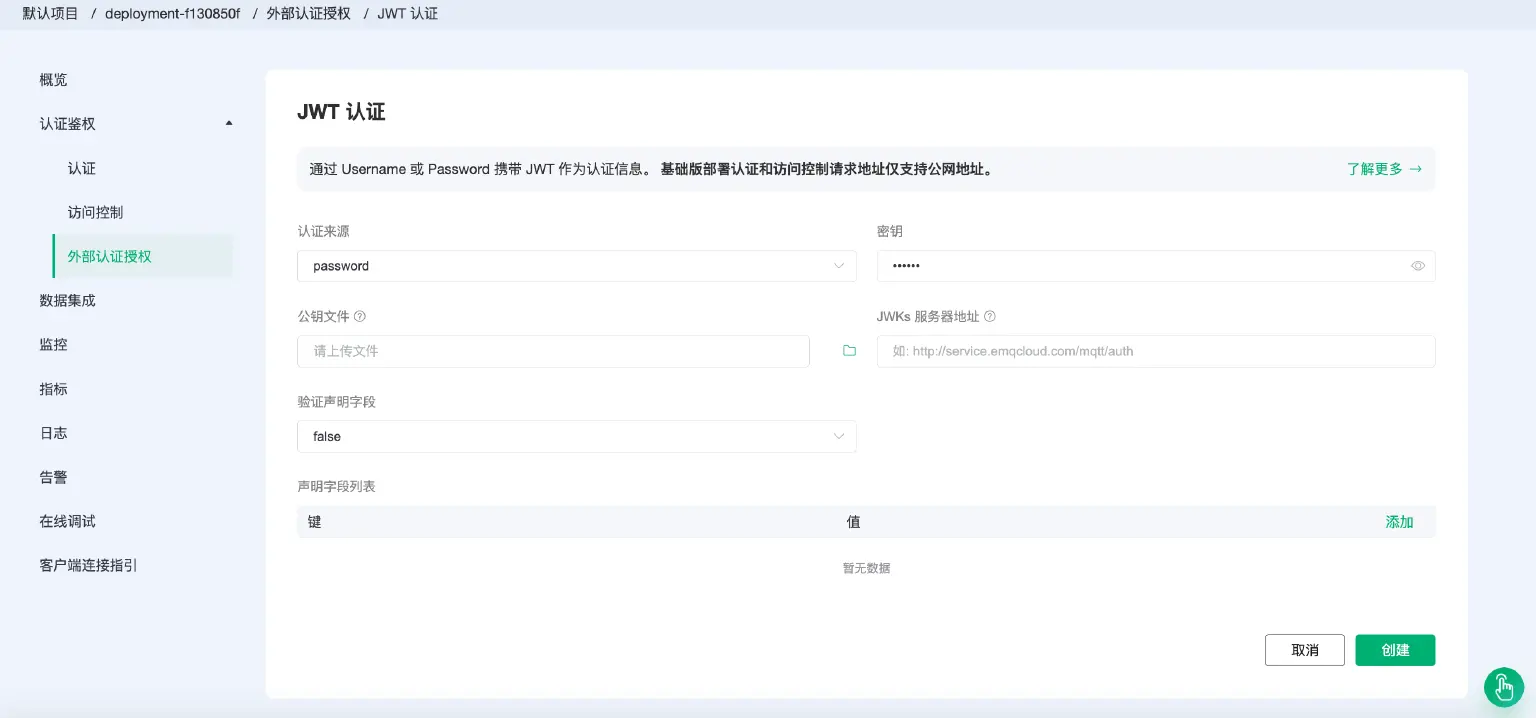Open 在线调试 in the sidebar

[67, 520]
